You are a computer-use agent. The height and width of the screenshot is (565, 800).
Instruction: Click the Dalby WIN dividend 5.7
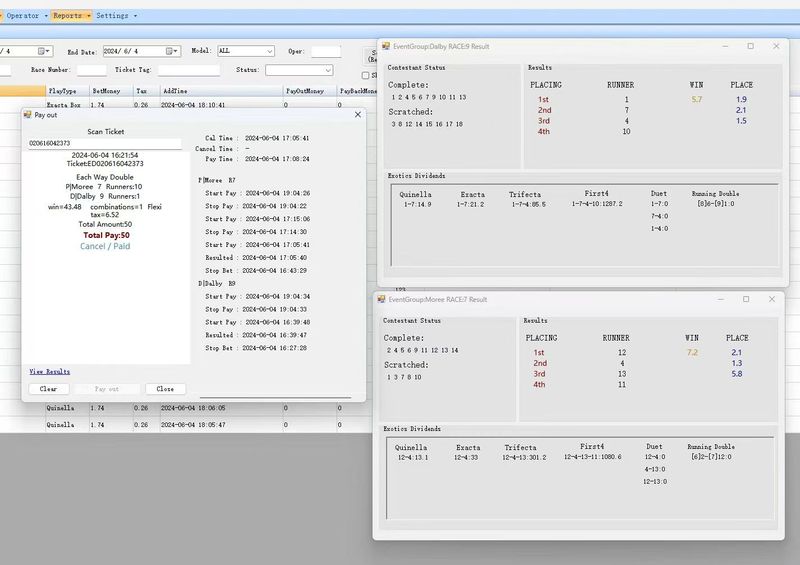[x=697, y=99]
